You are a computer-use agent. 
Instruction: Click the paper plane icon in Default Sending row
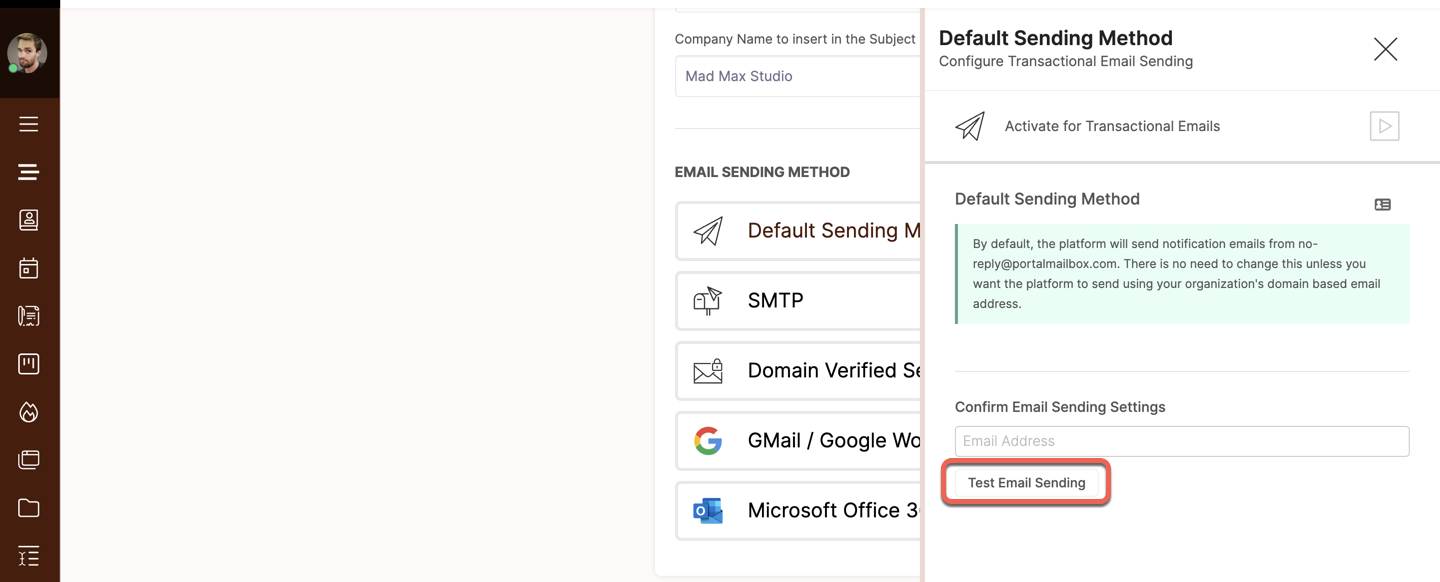708,231
